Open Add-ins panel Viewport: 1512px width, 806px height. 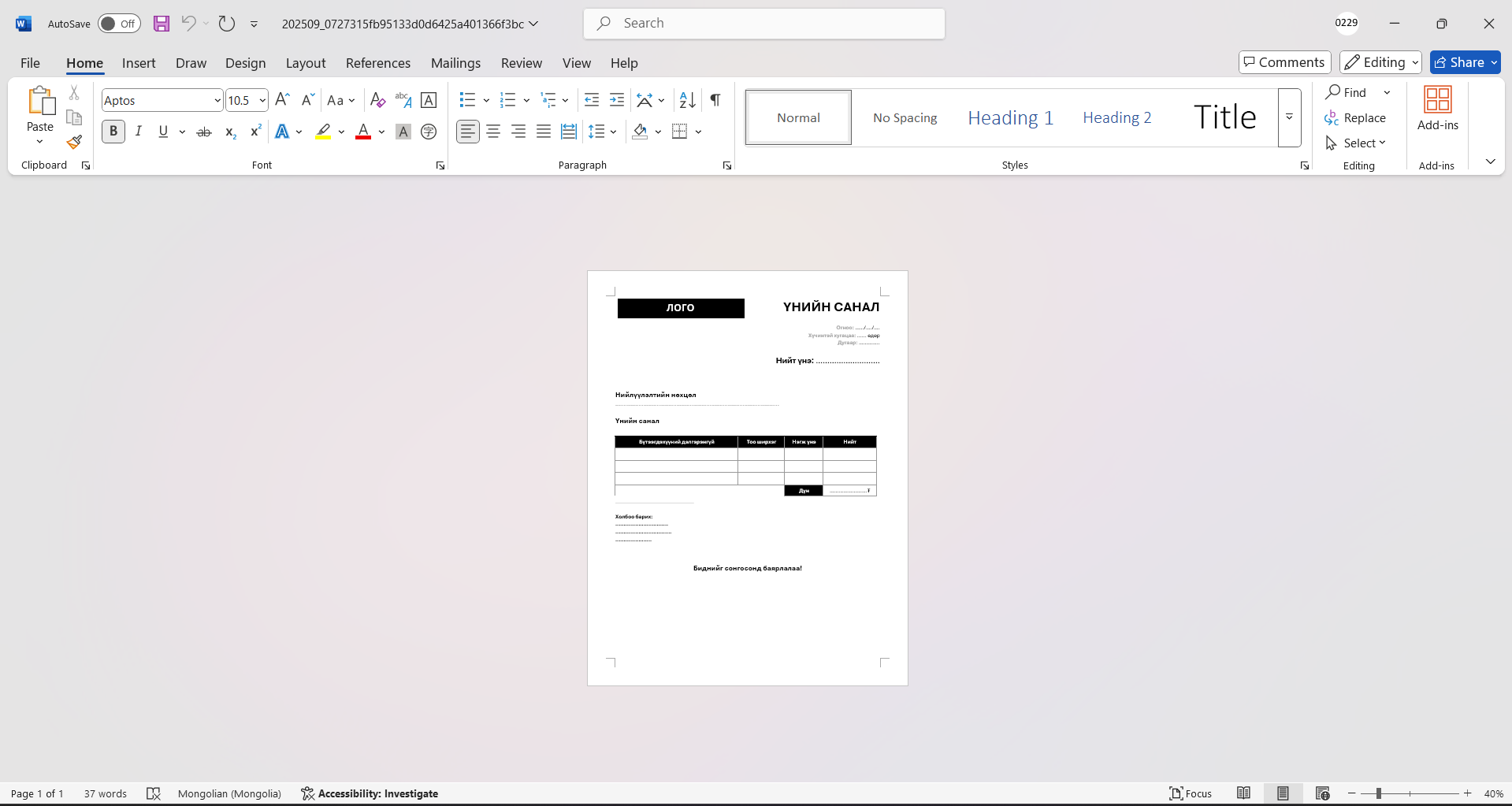1437,109
